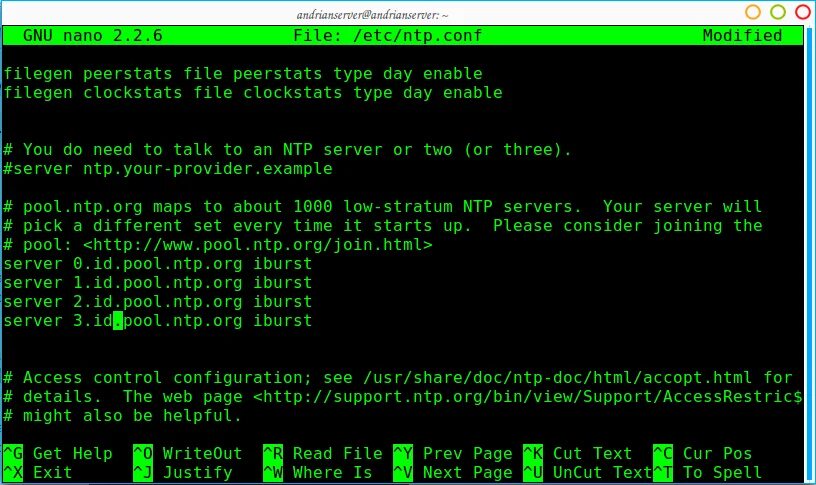The width and height of the screenshot is (816, 485).
Task: Click the ^W Where Is shortcut
Action: click(x=318, y=473)
